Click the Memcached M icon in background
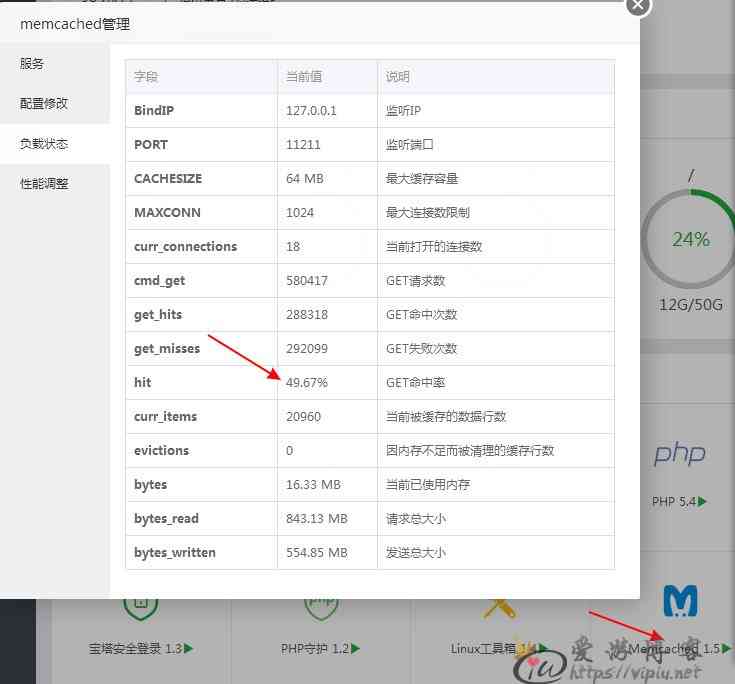 (680, 601)
